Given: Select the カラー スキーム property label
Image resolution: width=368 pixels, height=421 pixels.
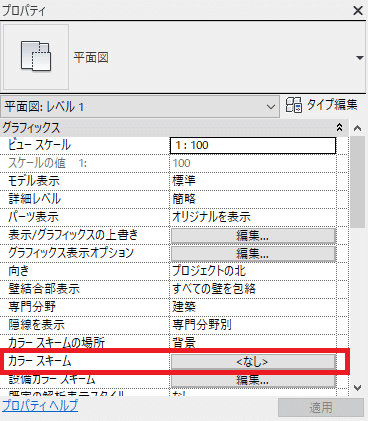Looking at the screenshot, I should 40,361.
